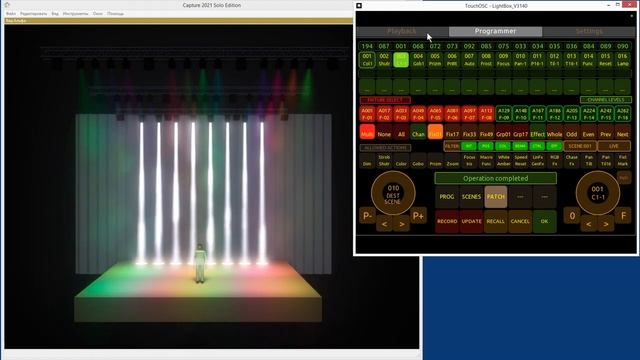This screenshot has height=360, width=640.
Task: Click the Even selection button
Action: (589, 132)
